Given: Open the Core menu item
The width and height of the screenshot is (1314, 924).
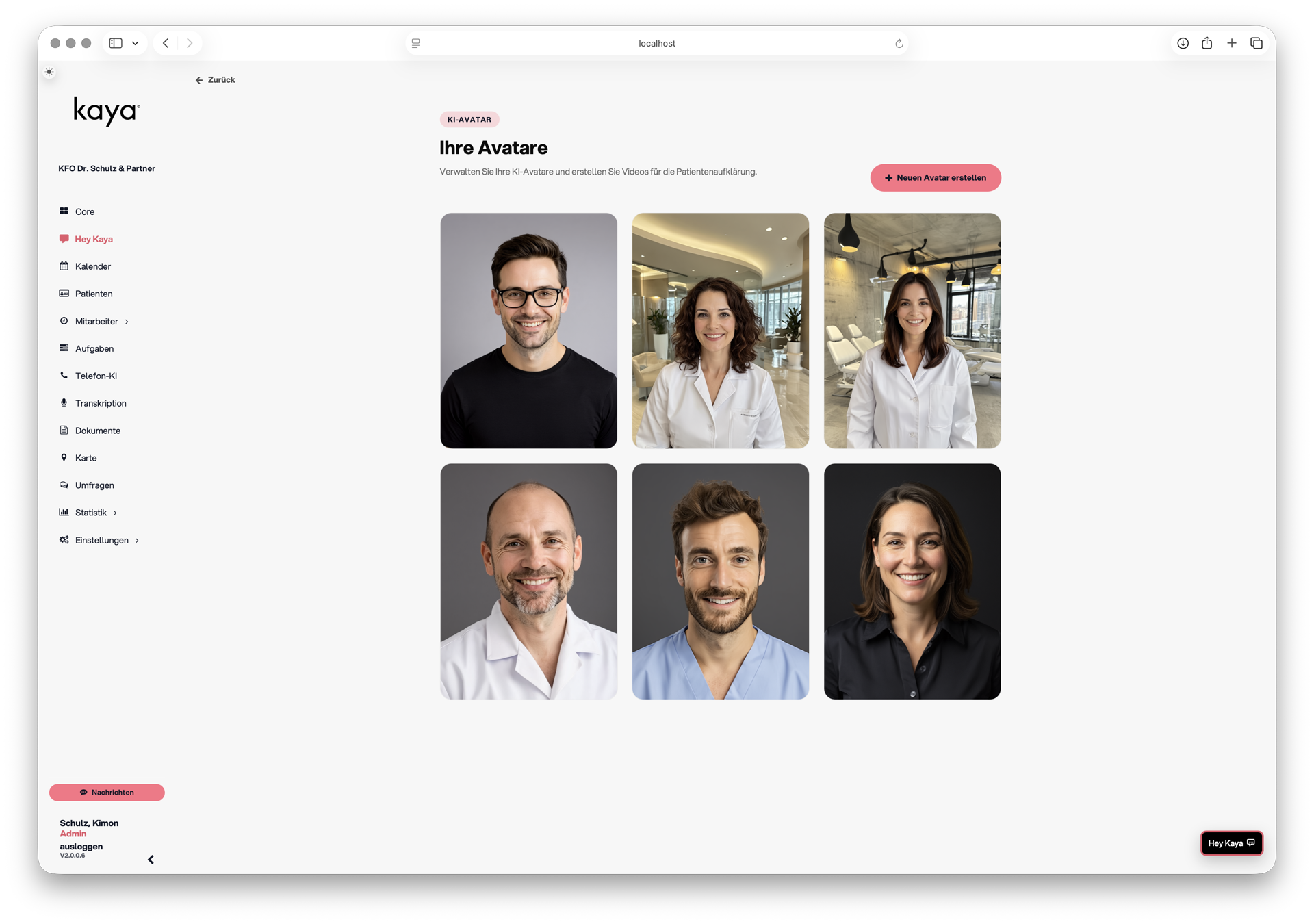Looking at the screenshot, I should point(85,211).
